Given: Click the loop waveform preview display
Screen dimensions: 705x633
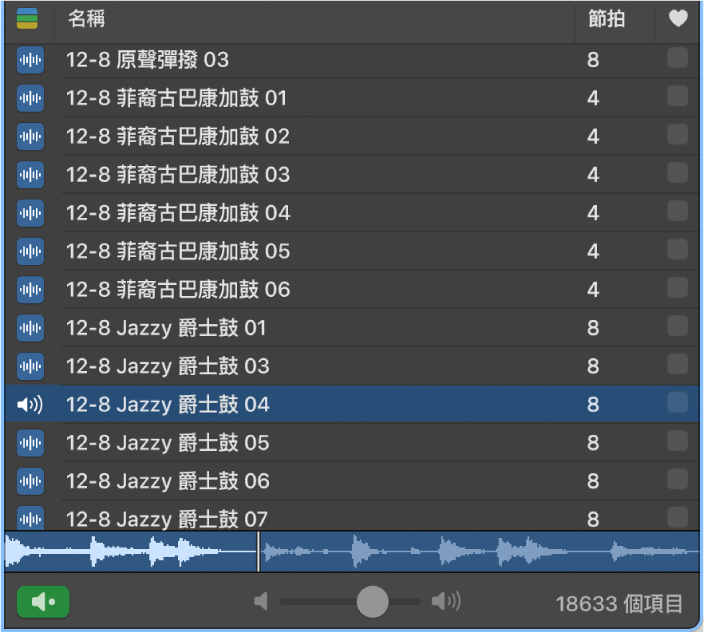Looking at the screenshot, I should tap(352, 552).
